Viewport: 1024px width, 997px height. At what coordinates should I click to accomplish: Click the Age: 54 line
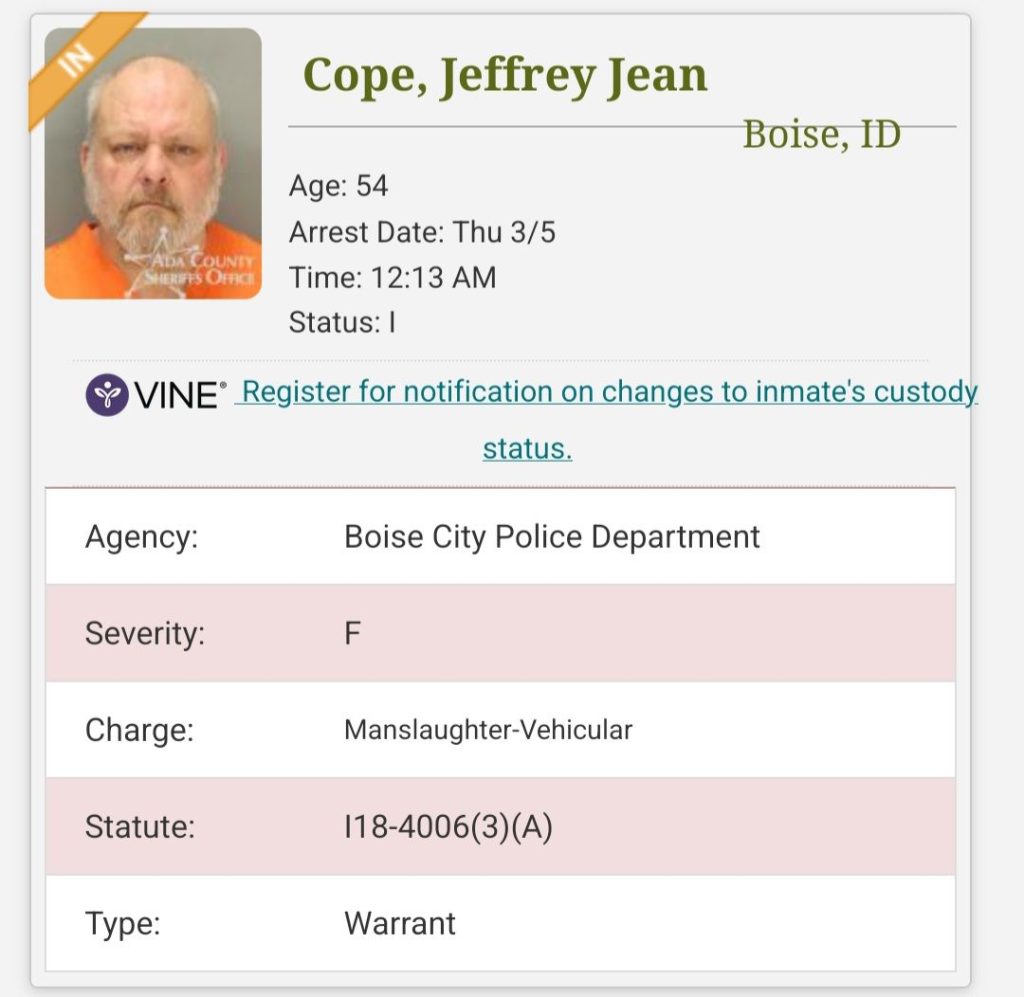338,186
